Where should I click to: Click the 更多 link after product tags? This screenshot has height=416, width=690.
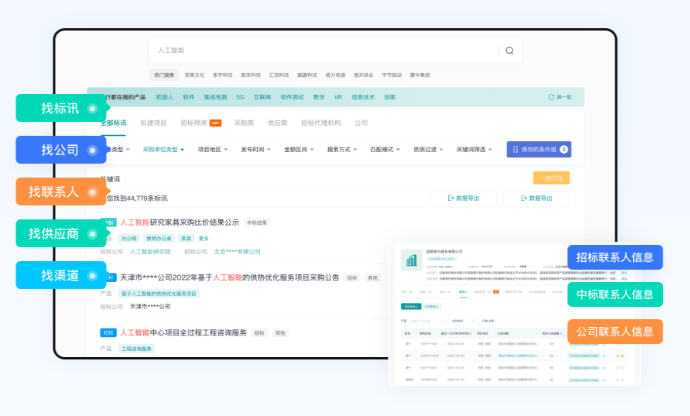(x=203, y=238)
